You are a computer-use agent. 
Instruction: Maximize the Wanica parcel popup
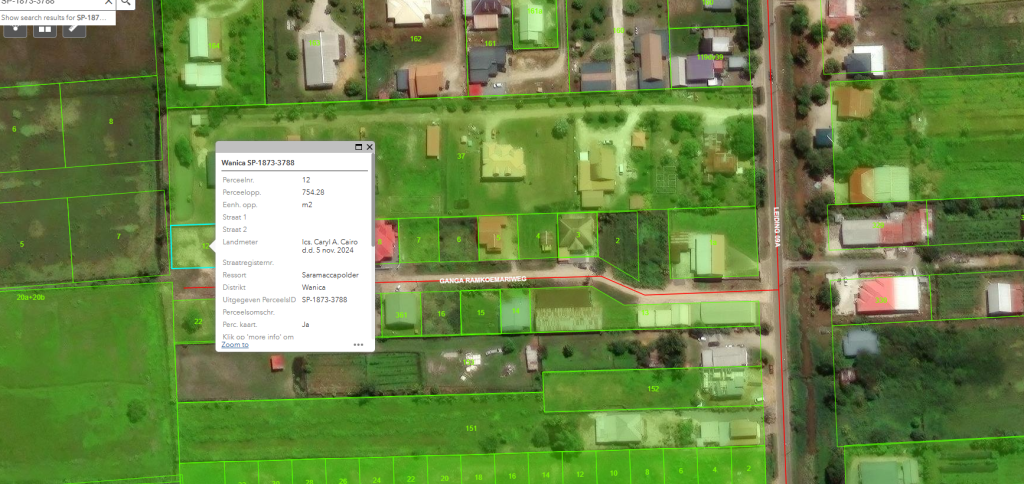[x=357, y=147]
